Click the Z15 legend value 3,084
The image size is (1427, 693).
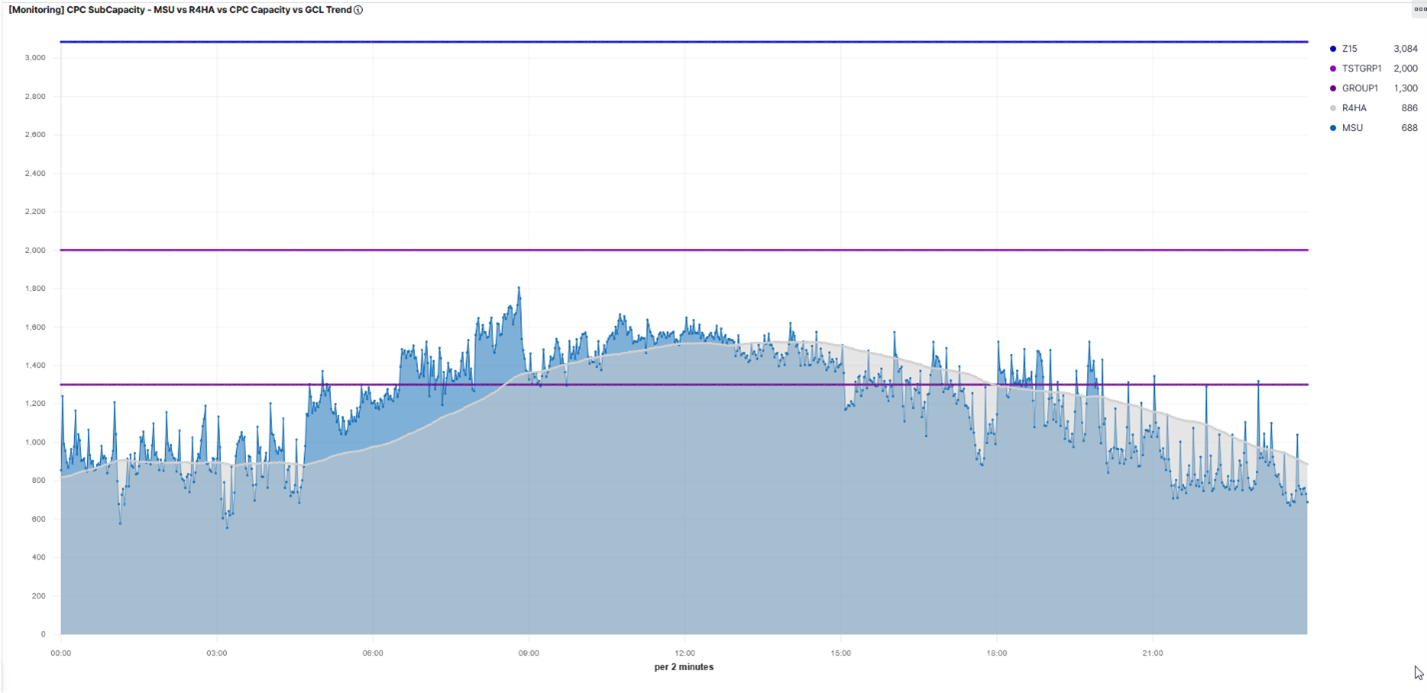point(1405,49)
